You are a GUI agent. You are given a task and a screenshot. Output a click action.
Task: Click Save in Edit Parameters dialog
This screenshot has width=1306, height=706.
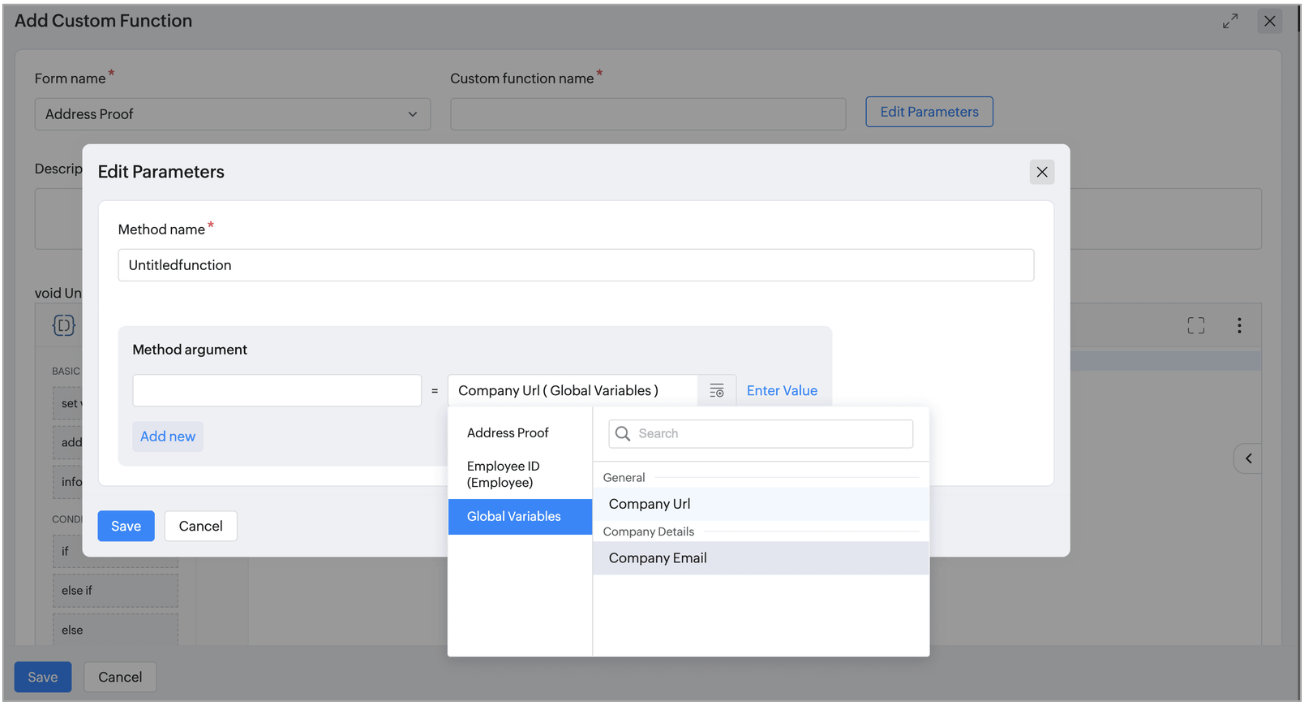(x=126, y=526)
